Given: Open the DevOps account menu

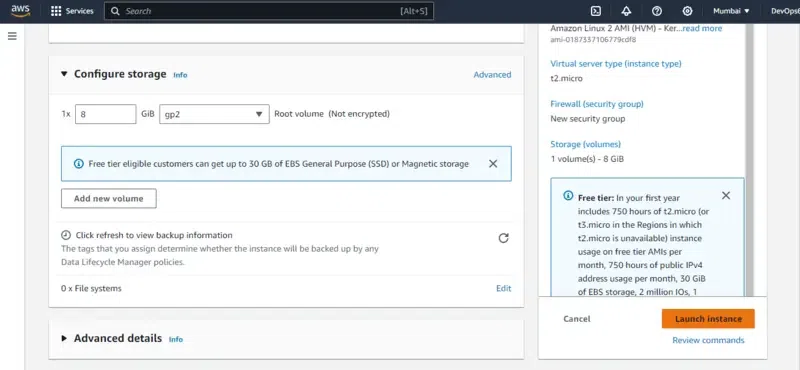Looking at the screenshot, I should pyautogui.click(x=785, y=11).
